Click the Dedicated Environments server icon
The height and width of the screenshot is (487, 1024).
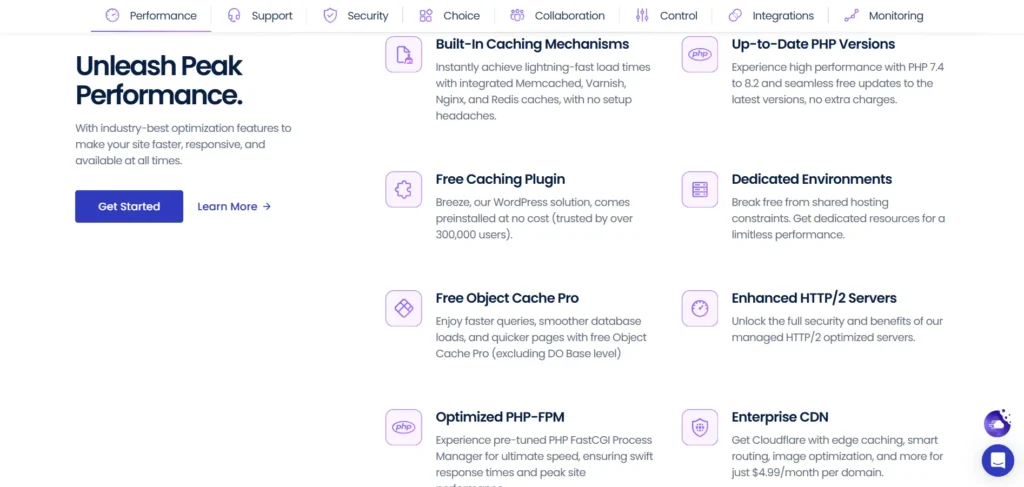pyautogui.click(x=700, y=189)
